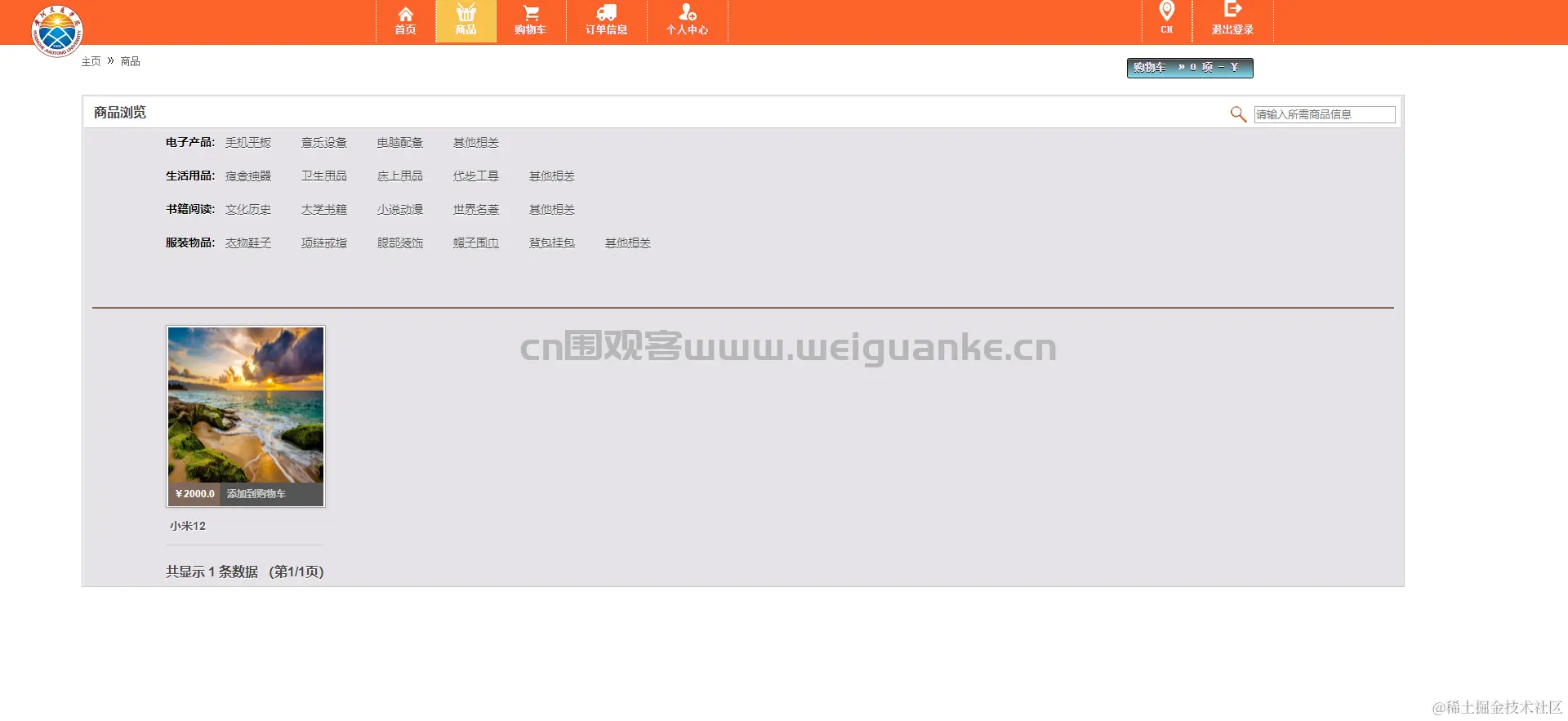Select 其他相关 in the 生活用品 row

coord(552,176)
